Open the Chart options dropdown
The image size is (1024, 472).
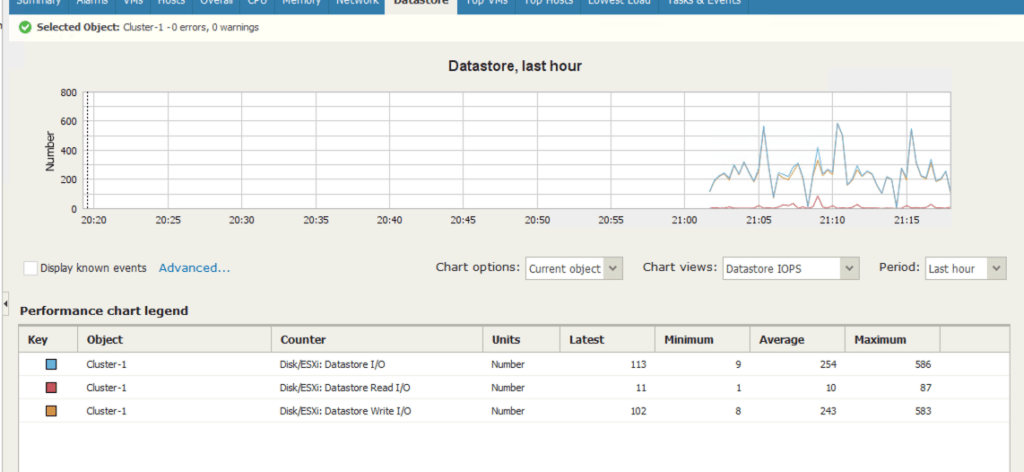point(573,268)
